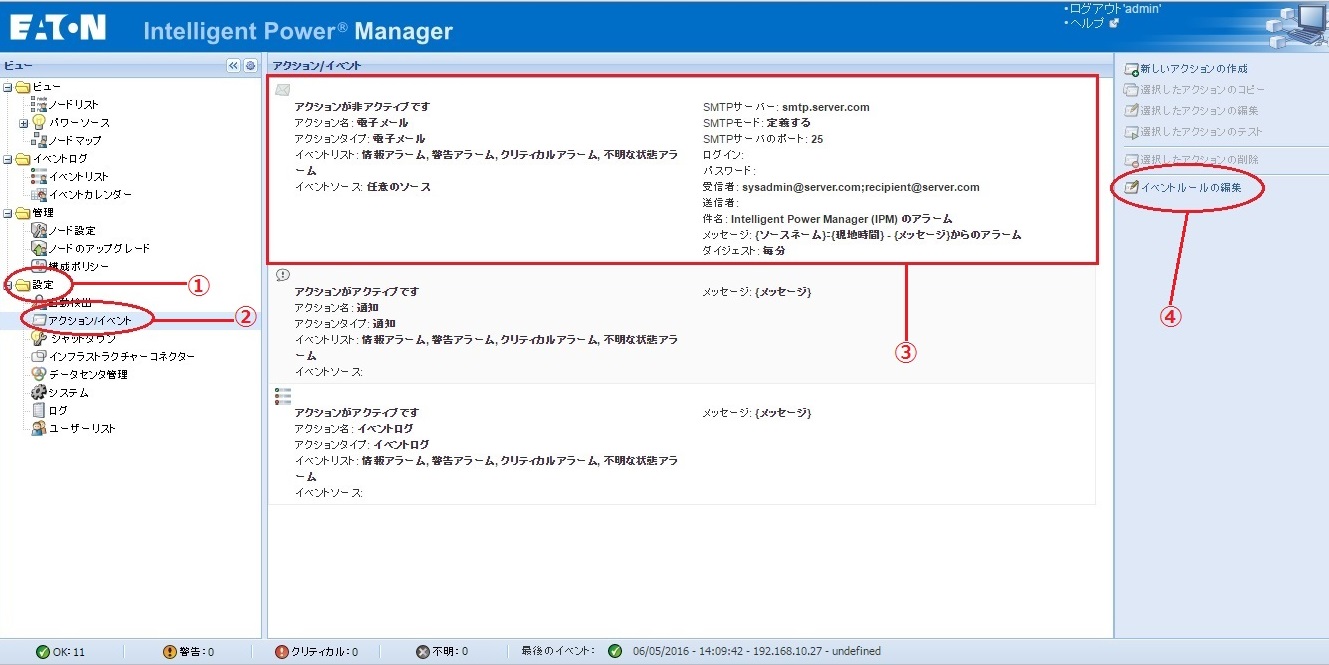Click the システム gear icon
Image resolution: width=1329 pixels, height=665 pixels.
click(39, 392)
